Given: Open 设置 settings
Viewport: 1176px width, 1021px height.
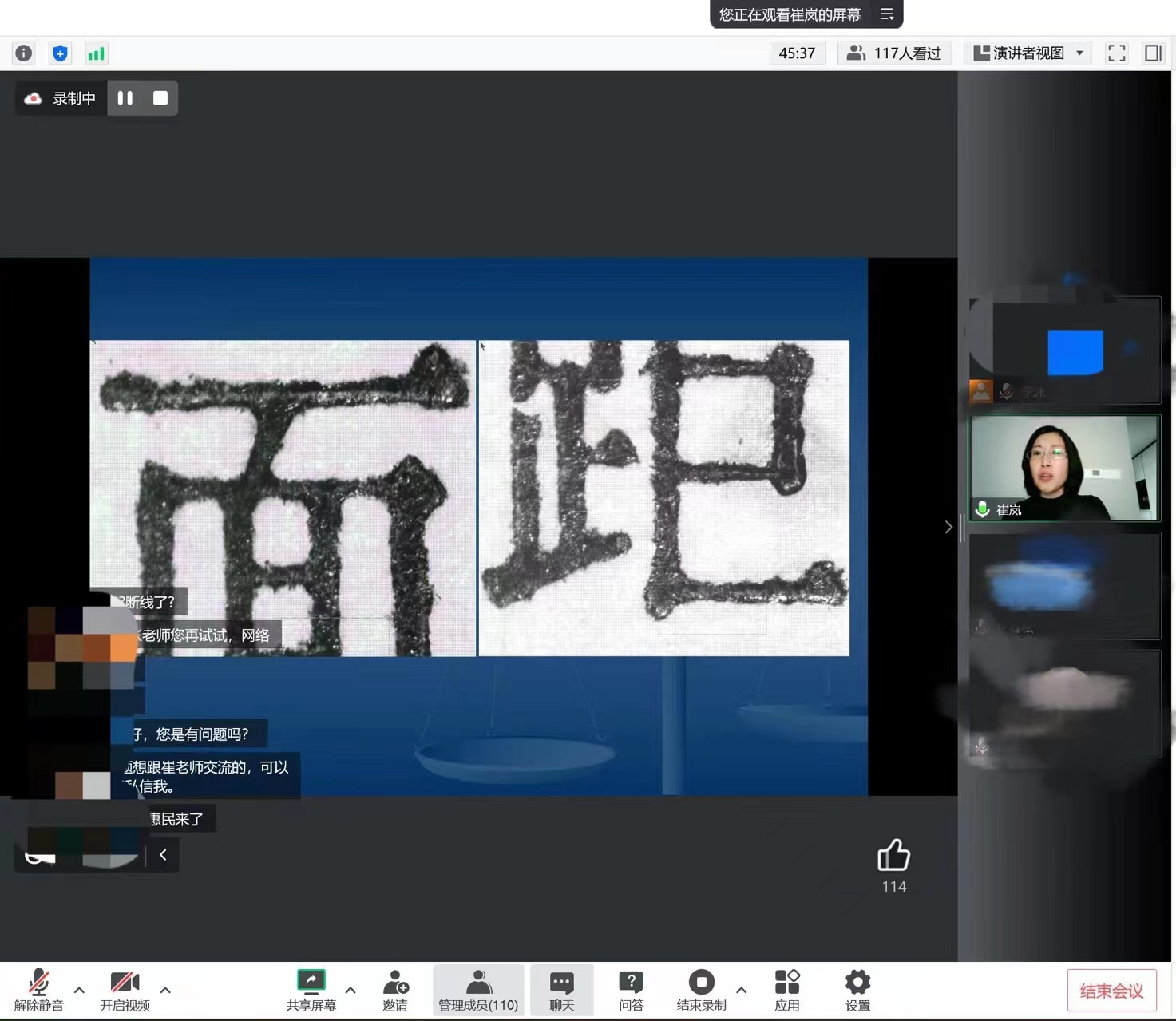Looking at the screenshot, I should click(x=857, y=991).
